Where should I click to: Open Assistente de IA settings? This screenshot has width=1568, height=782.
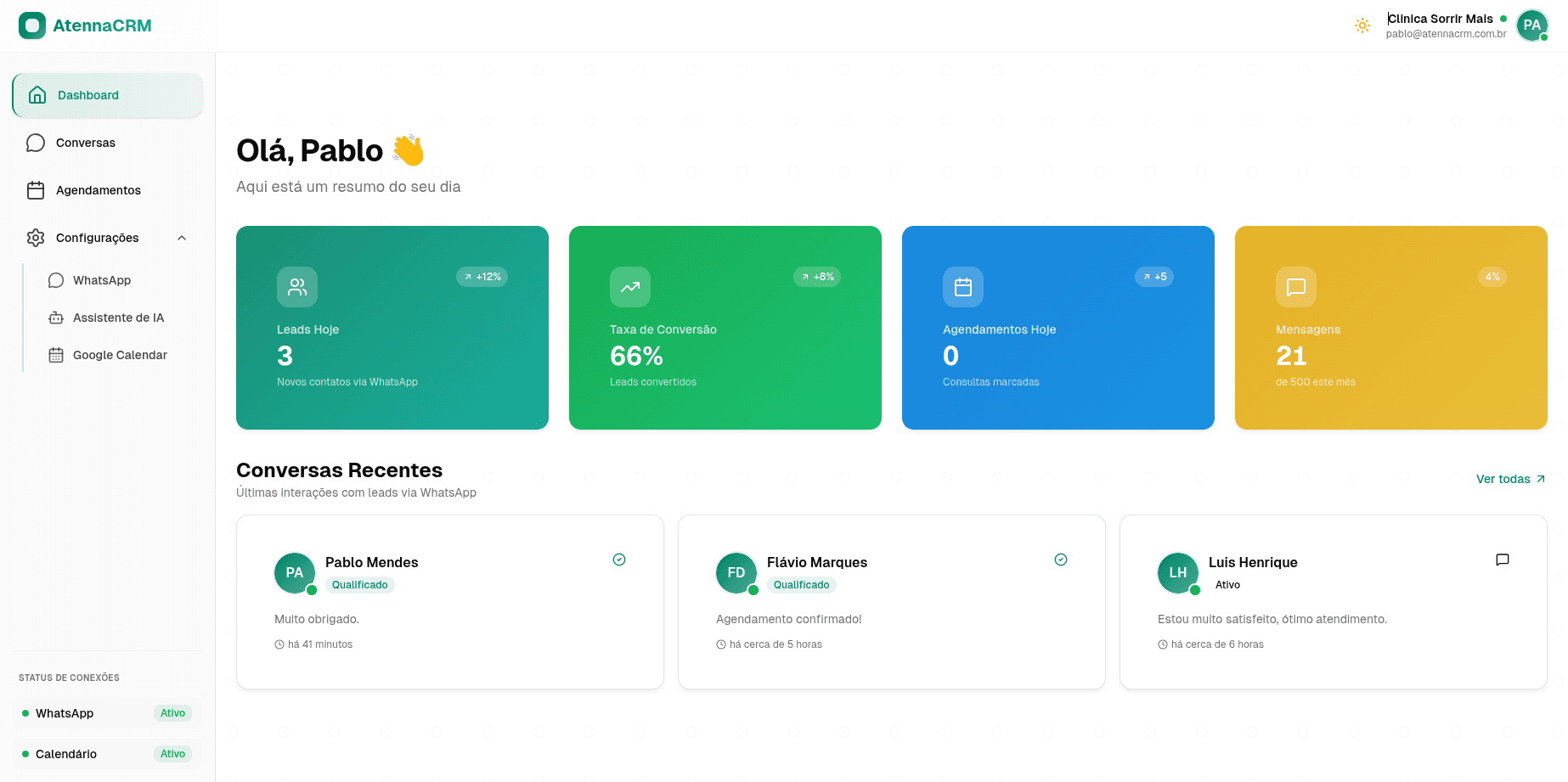118,318
